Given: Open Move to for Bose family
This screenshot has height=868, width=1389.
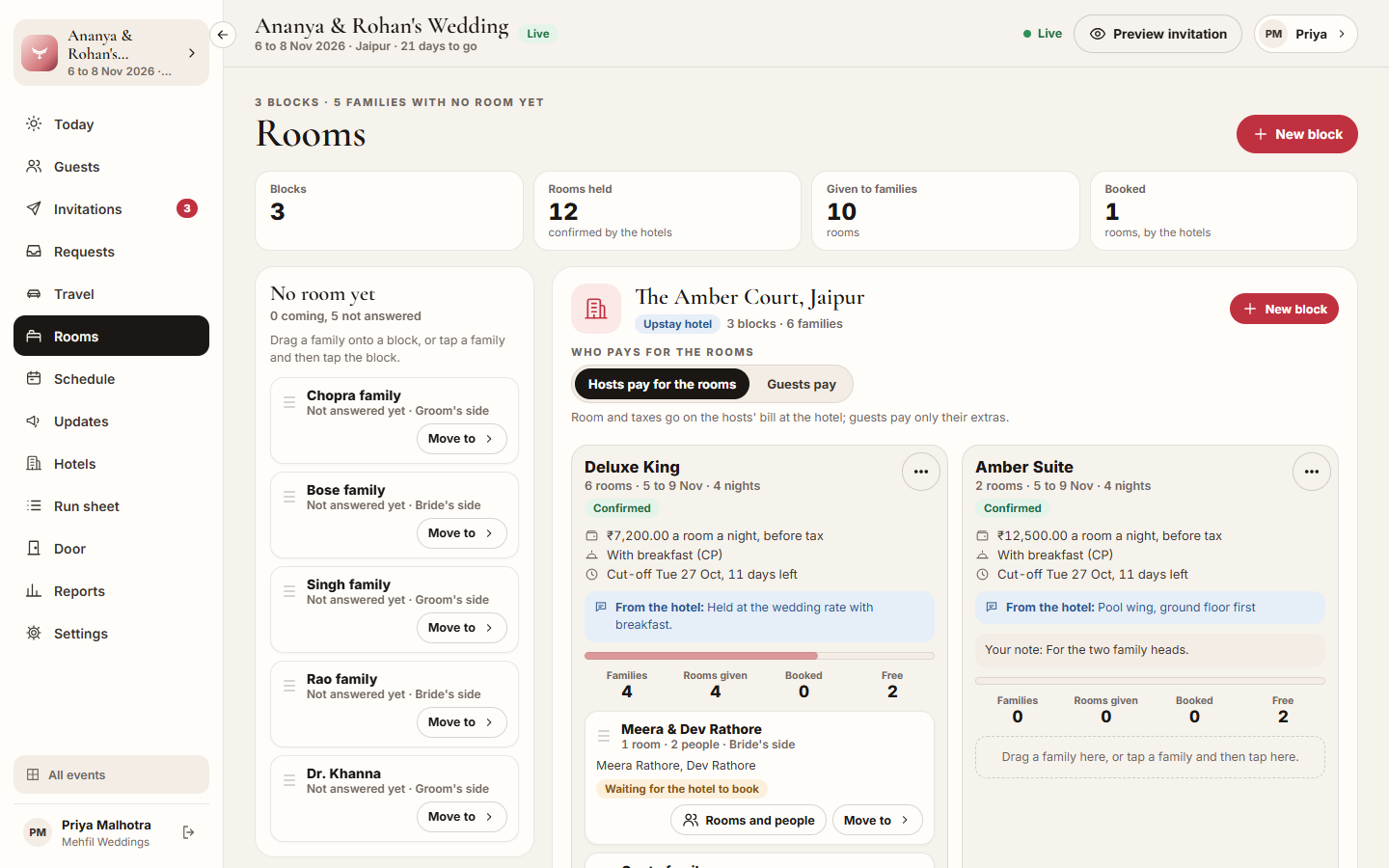Looking at the screenshot, I should 461,533.
